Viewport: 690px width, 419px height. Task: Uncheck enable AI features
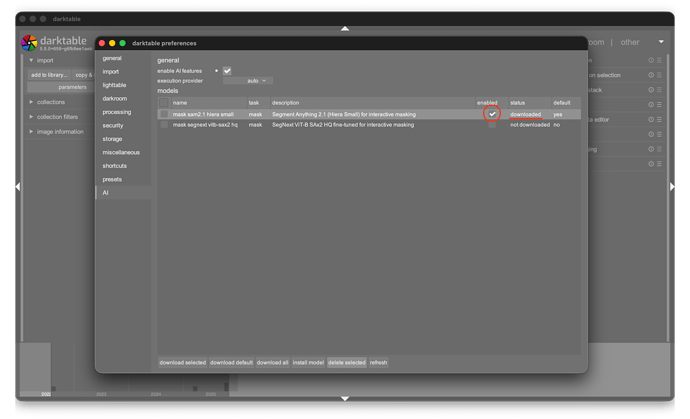click(x=227, y=71)
